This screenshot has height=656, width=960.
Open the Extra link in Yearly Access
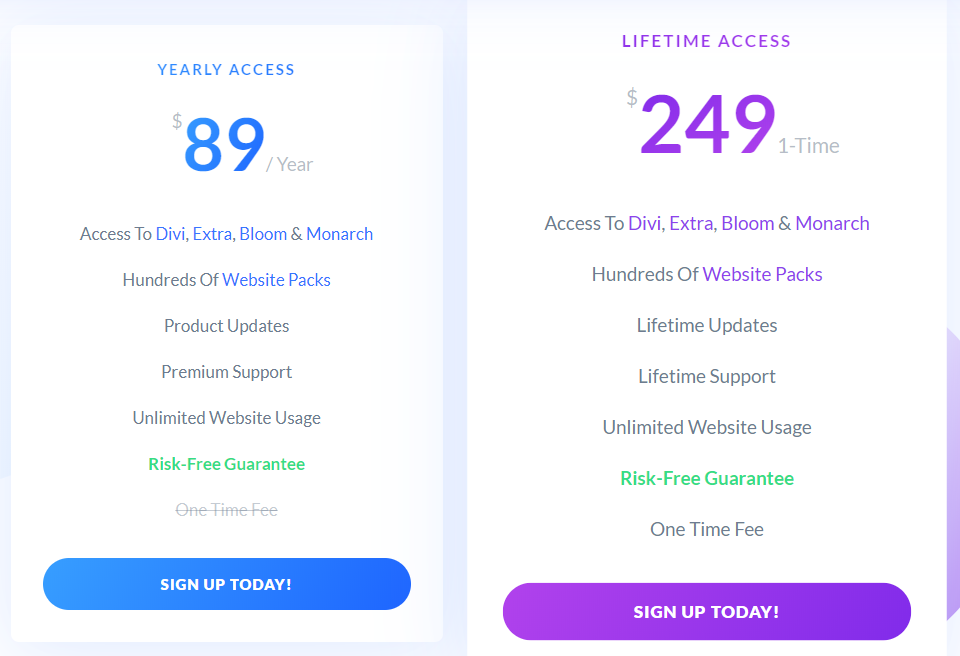tap(212, 234)
